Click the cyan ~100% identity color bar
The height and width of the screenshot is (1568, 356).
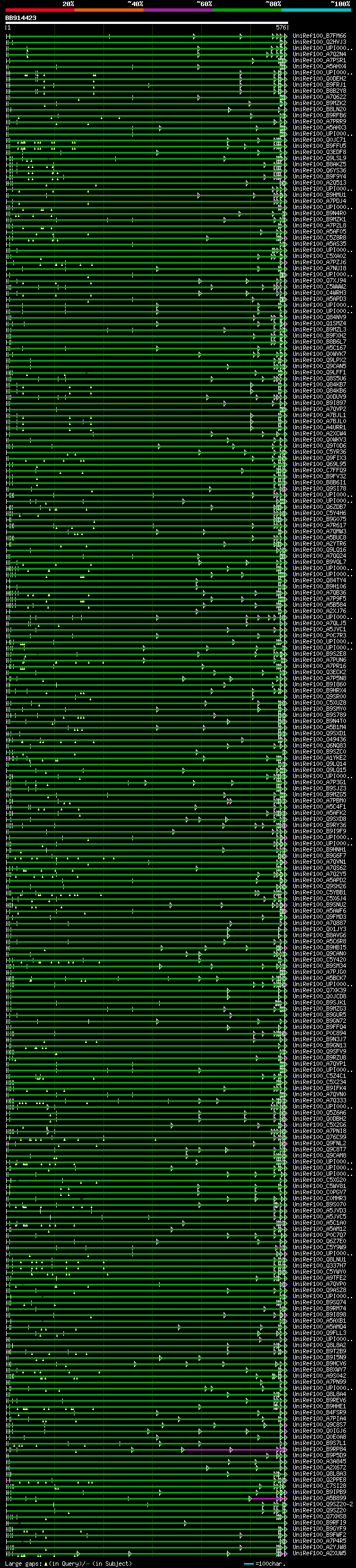pos(317,10)
